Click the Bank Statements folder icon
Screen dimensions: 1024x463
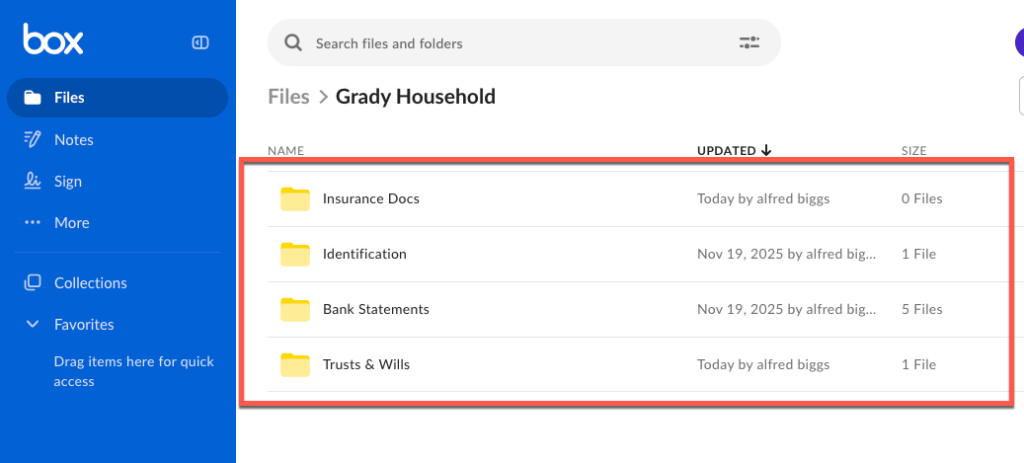click(x=295, y=310)
